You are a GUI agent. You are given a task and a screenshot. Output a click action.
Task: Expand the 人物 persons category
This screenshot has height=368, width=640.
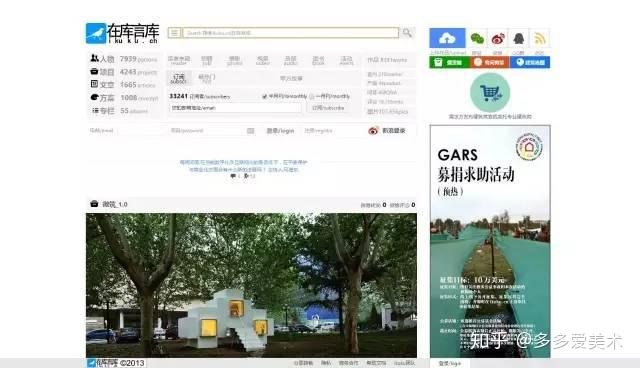coord(124,59)
